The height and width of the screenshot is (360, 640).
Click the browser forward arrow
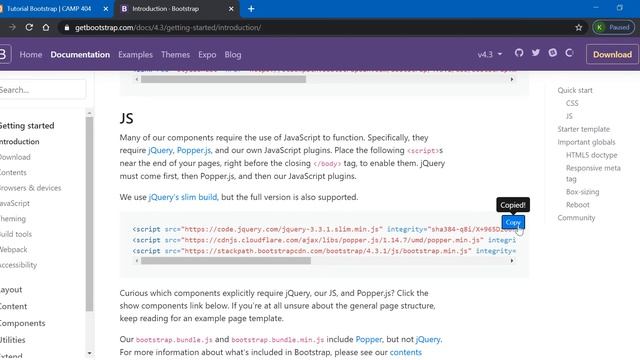pyautogui.click(x=12, y=27)
